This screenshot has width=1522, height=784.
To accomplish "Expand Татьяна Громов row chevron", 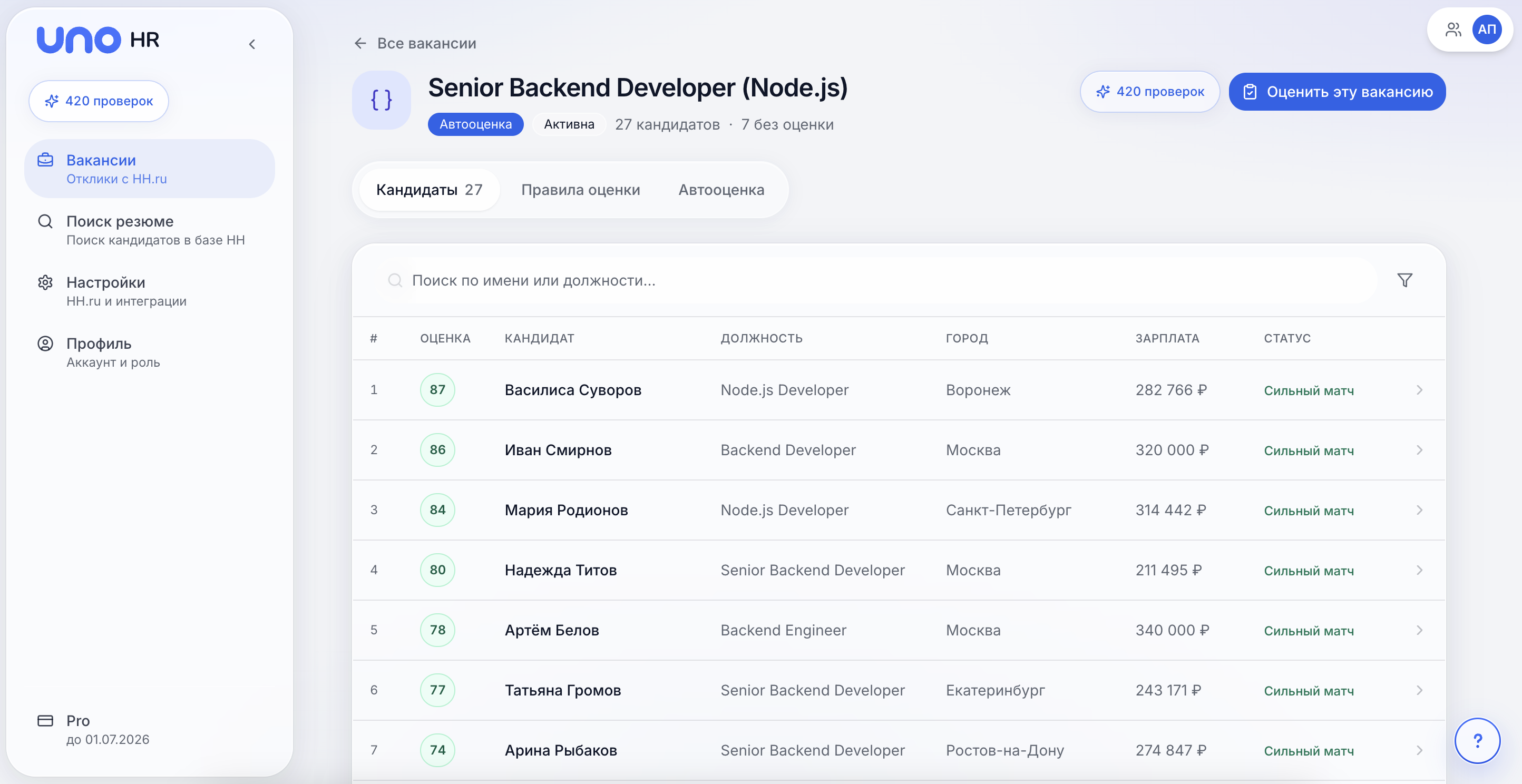I will [x=1419, y=690].
